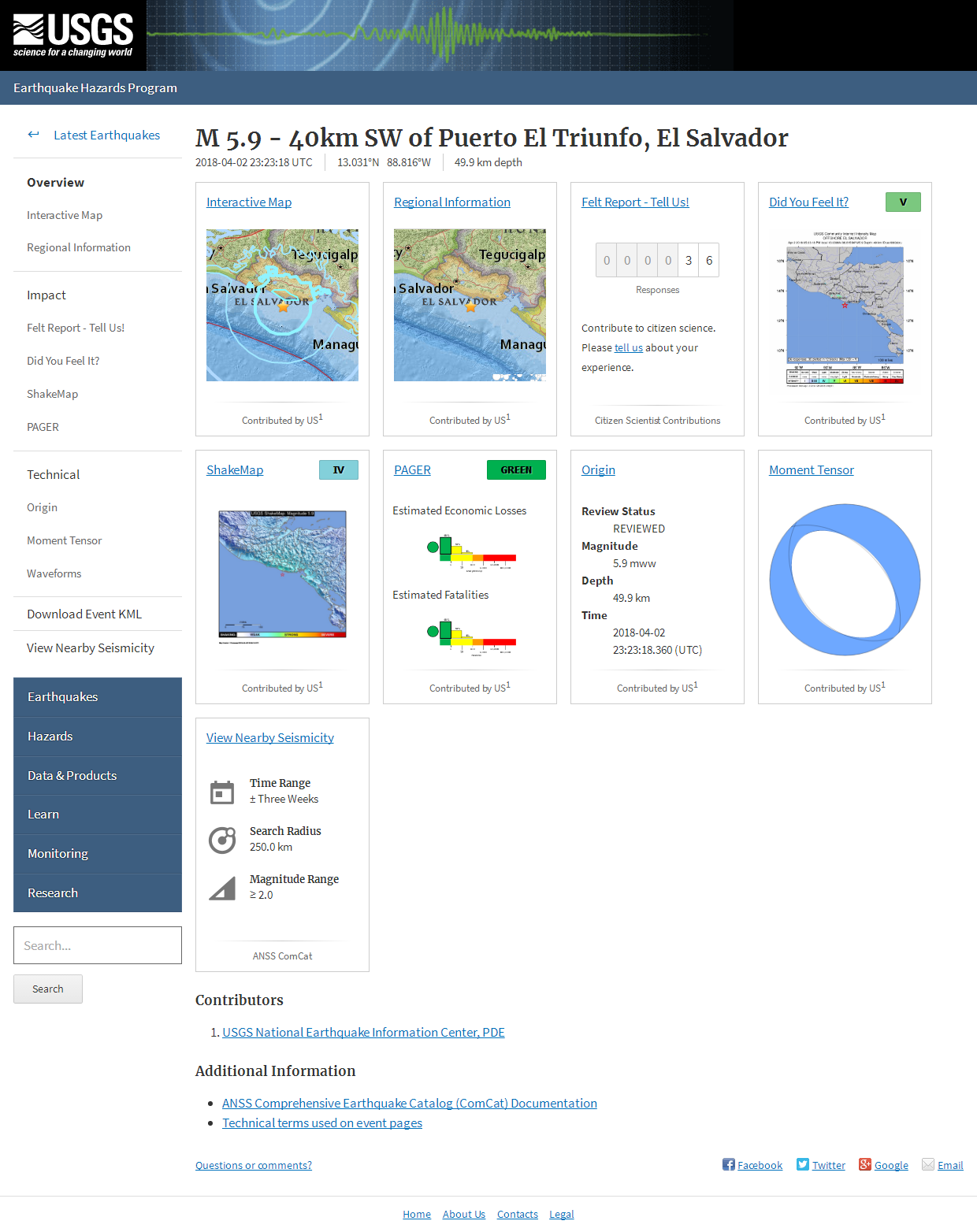Viewport: 977px width, 1232px height.
Task: Share via the Google Plus icon
Action: click(x=865, y=1164)
